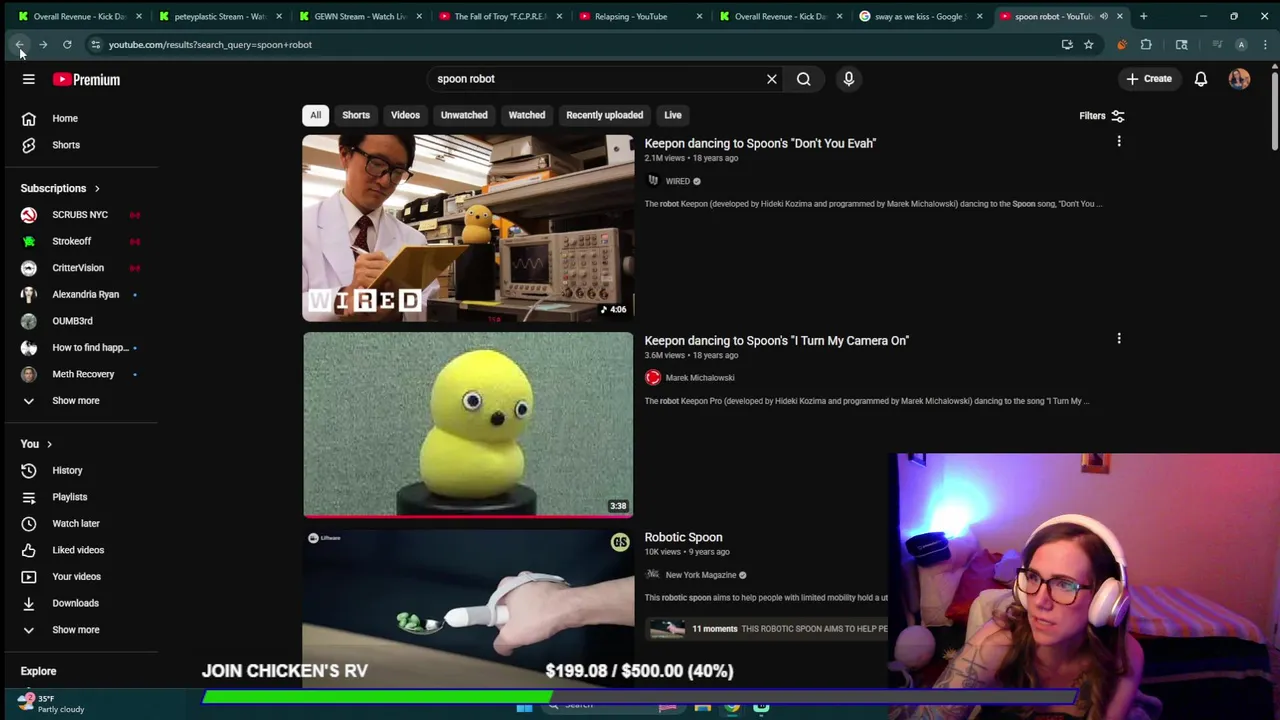The image size is (1280, 720).
Task: Open title Keepon dancing to "I Turn My Camera On"
Action: [776, 340]
